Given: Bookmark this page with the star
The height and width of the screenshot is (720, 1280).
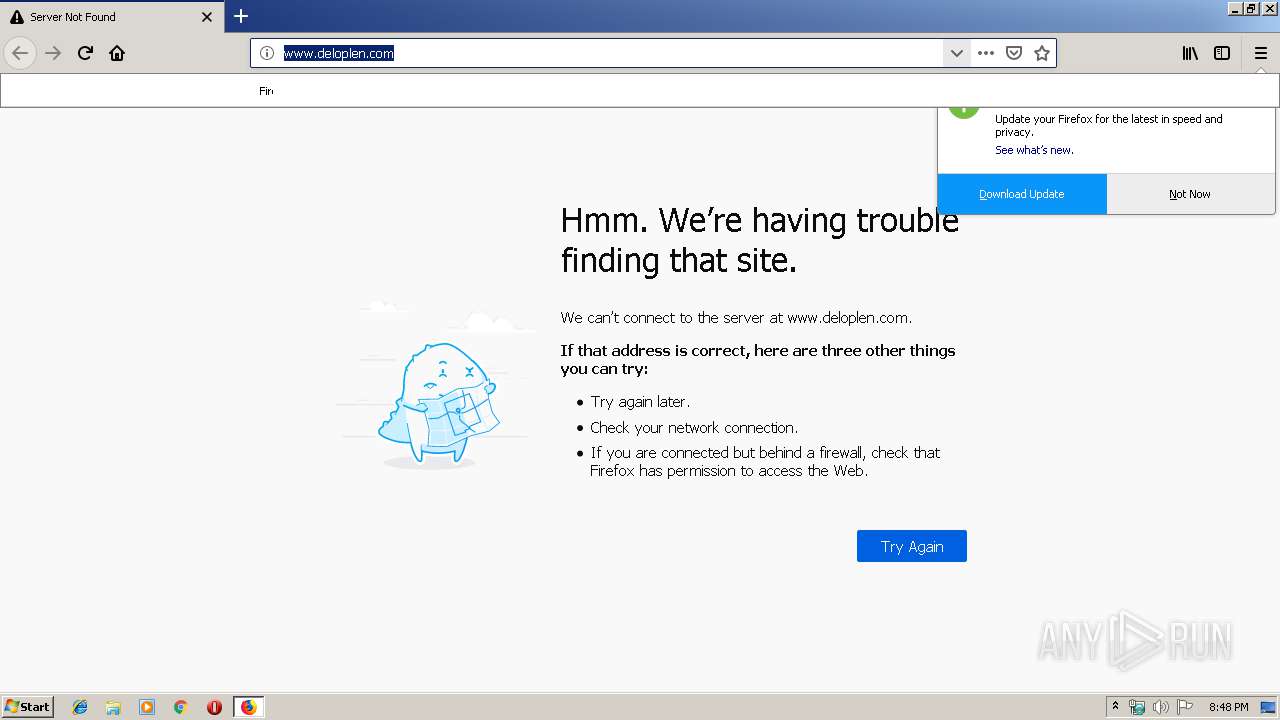Looking at the screenshot, I should point(1042,53).
